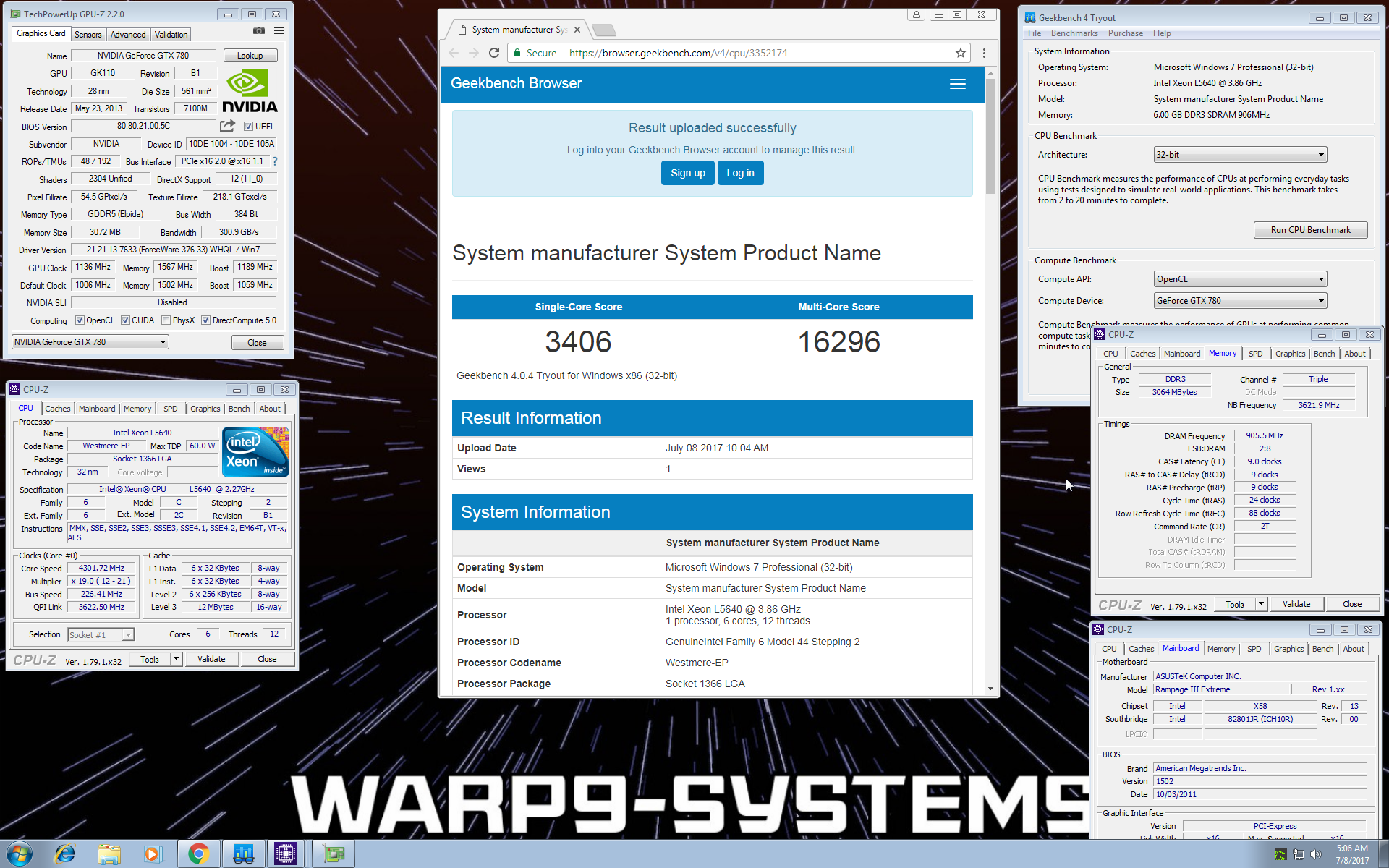Switch to Chrome in the taskbar
1389x868 pixels.
point(198,854)
